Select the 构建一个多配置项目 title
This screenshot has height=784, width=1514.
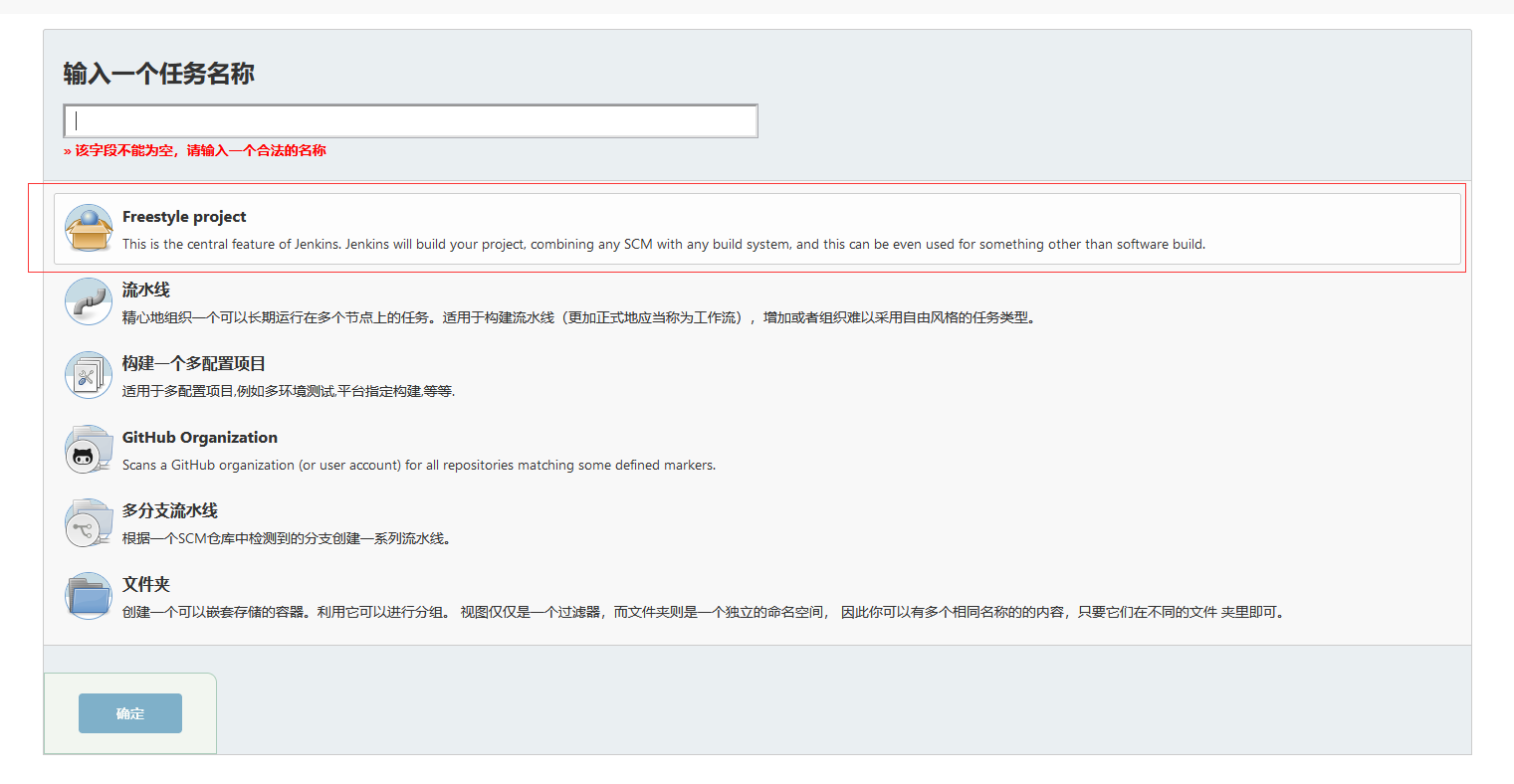[194, 363]
